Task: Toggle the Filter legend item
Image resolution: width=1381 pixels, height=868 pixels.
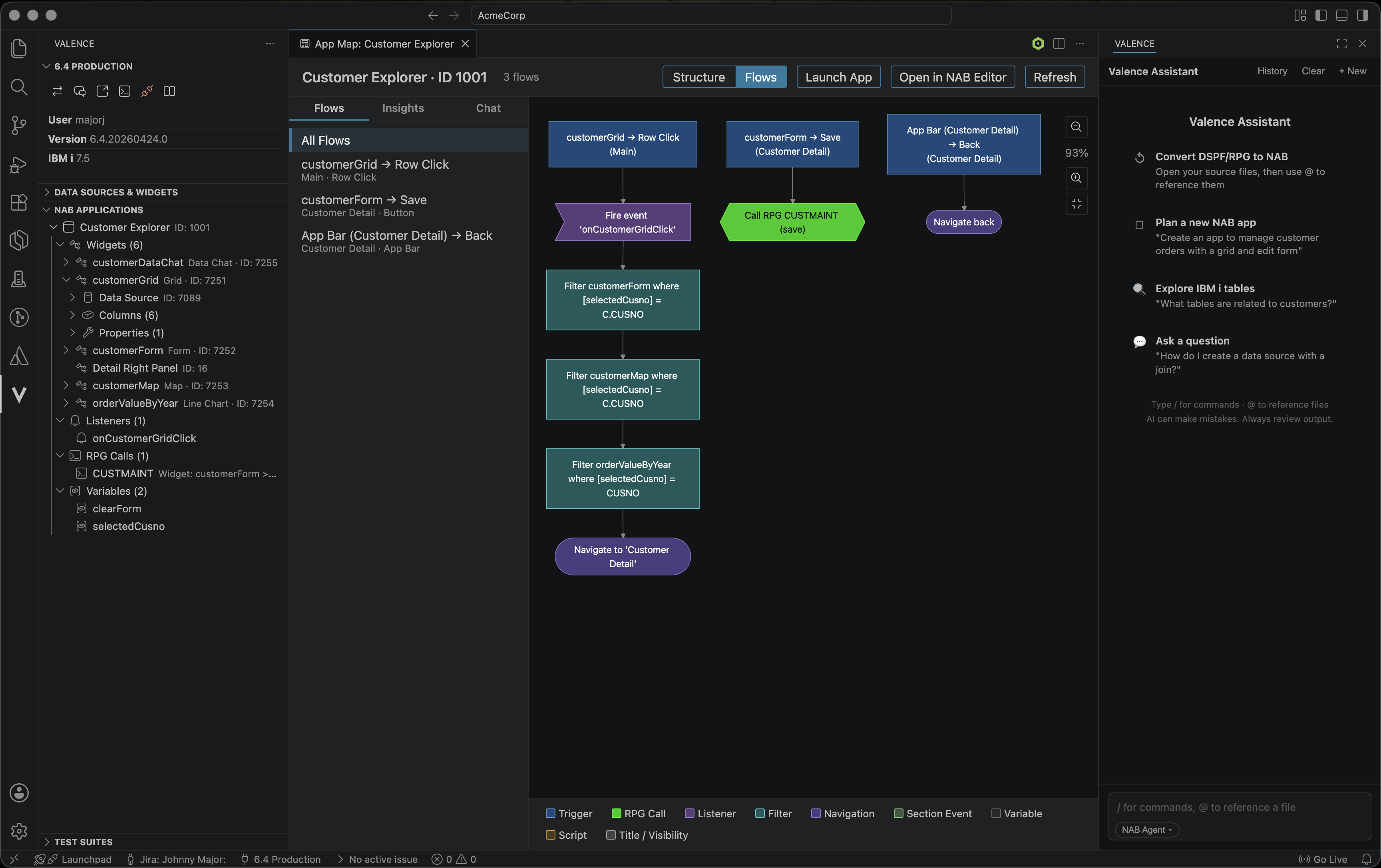Action: pyautogui.click(x=773, y=813)
